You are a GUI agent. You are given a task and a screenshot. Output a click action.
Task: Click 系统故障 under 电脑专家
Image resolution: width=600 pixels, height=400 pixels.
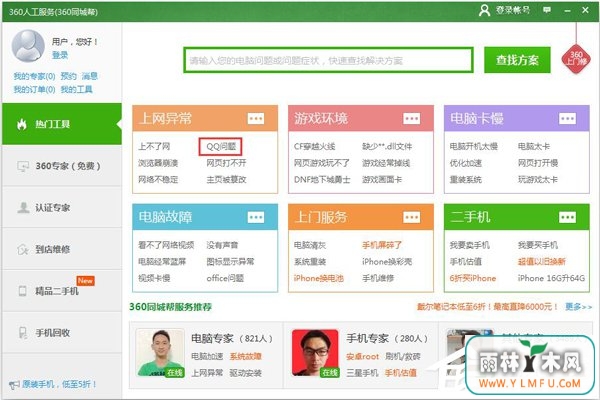click(x=245, y=356)
